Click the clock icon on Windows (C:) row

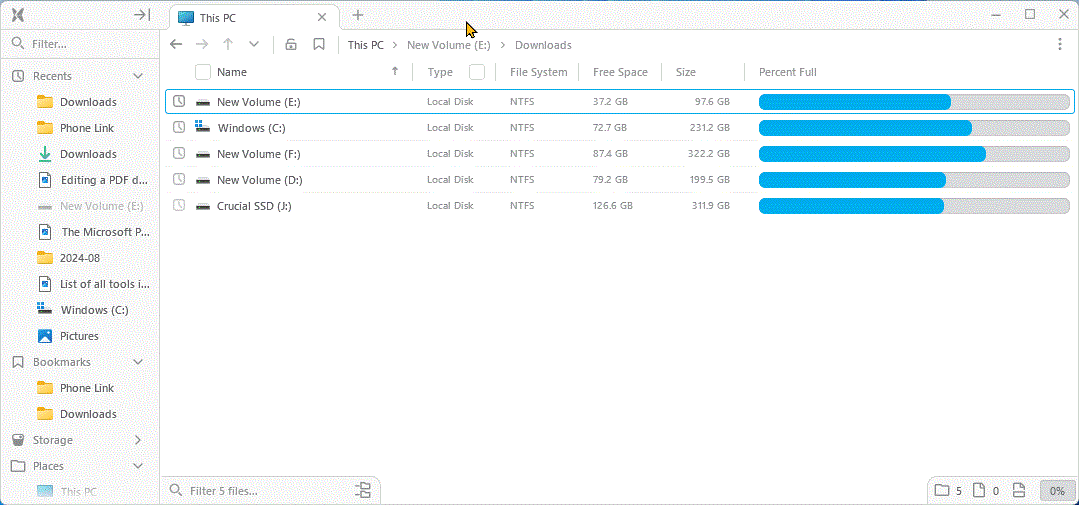(x=179, y=127)
